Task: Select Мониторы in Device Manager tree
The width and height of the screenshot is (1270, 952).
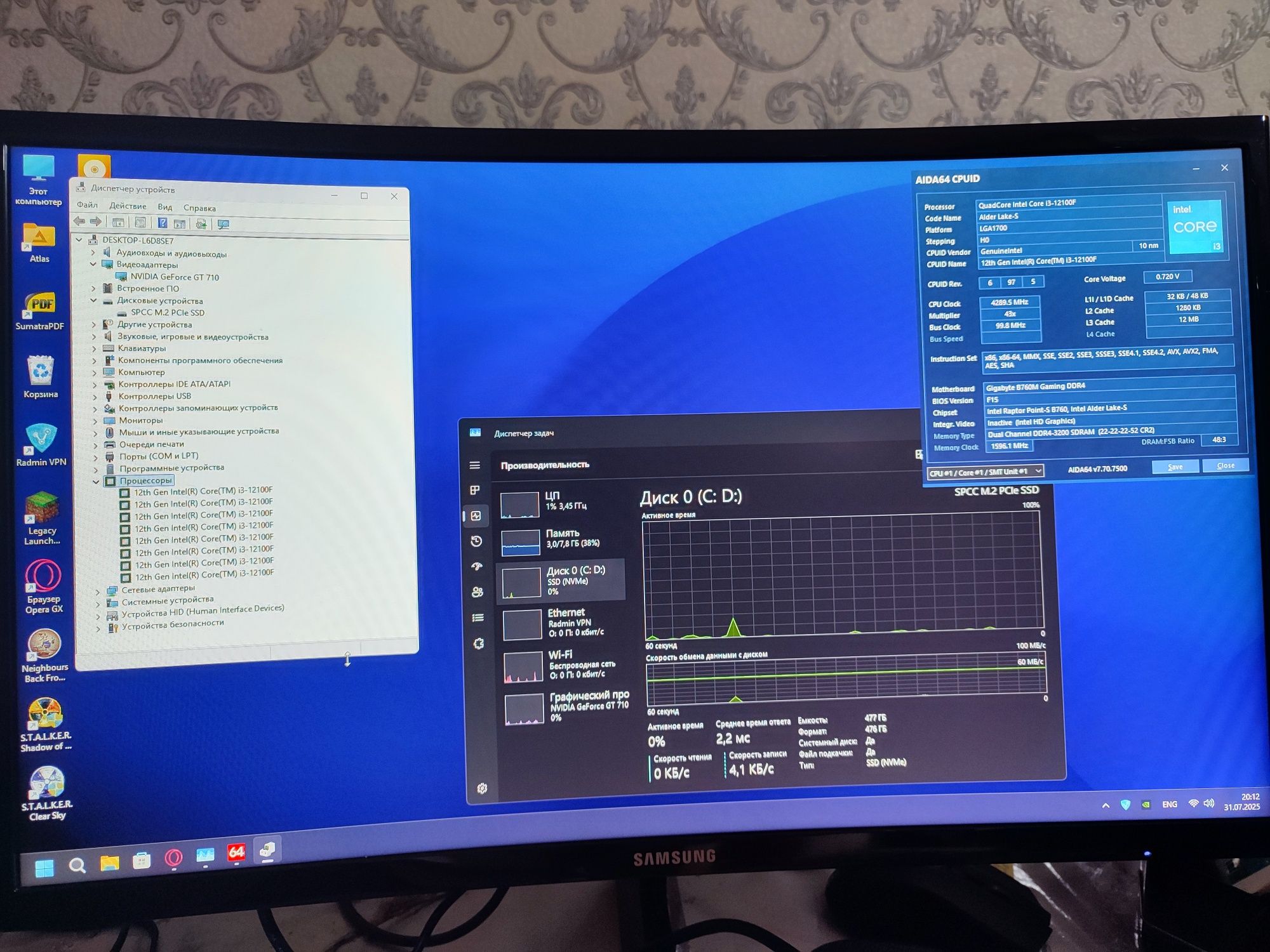Action: (x=140, y=420)
